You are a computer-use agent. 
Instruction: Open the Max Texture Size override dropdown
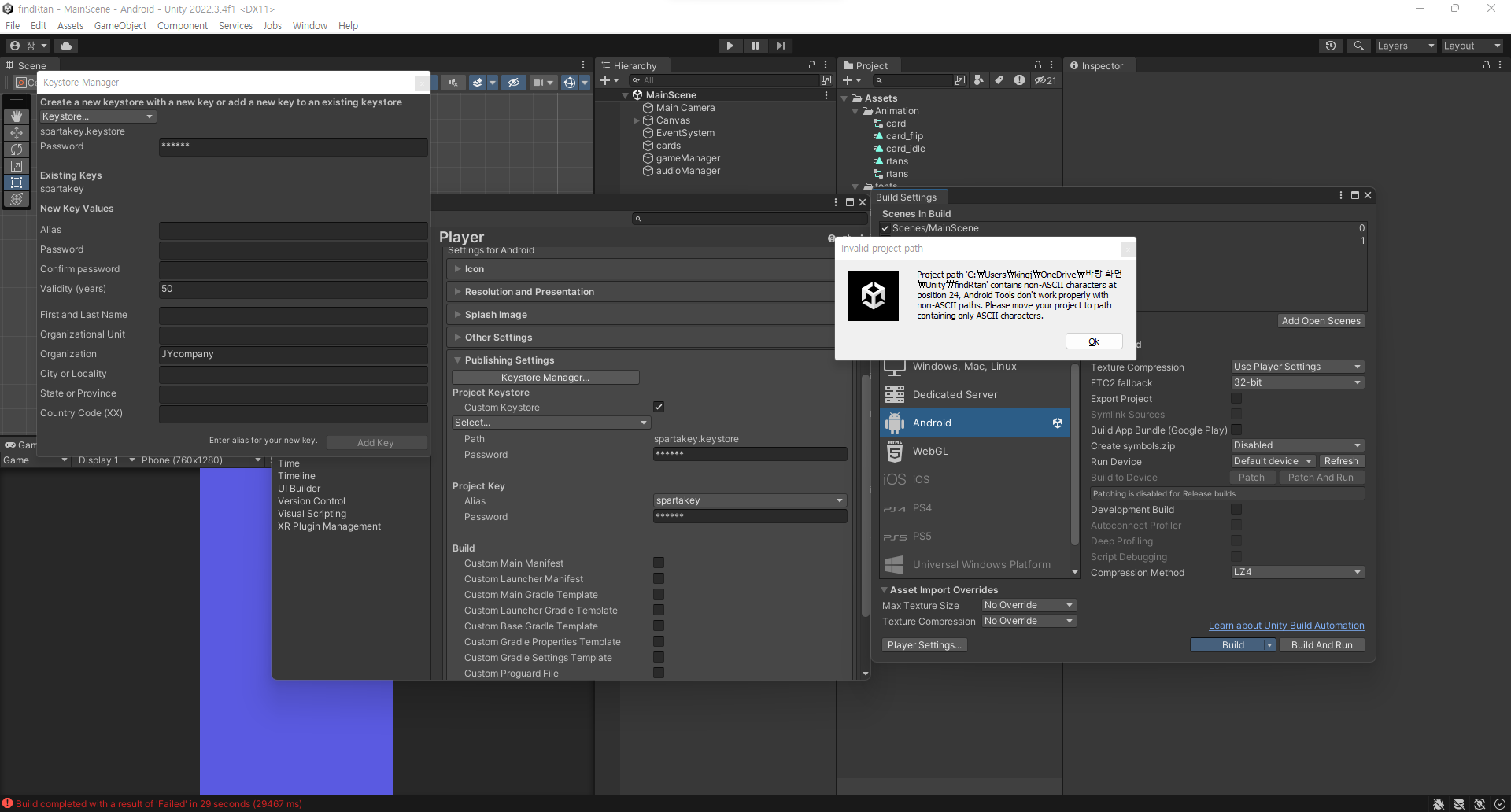(x=1029, y=605)
